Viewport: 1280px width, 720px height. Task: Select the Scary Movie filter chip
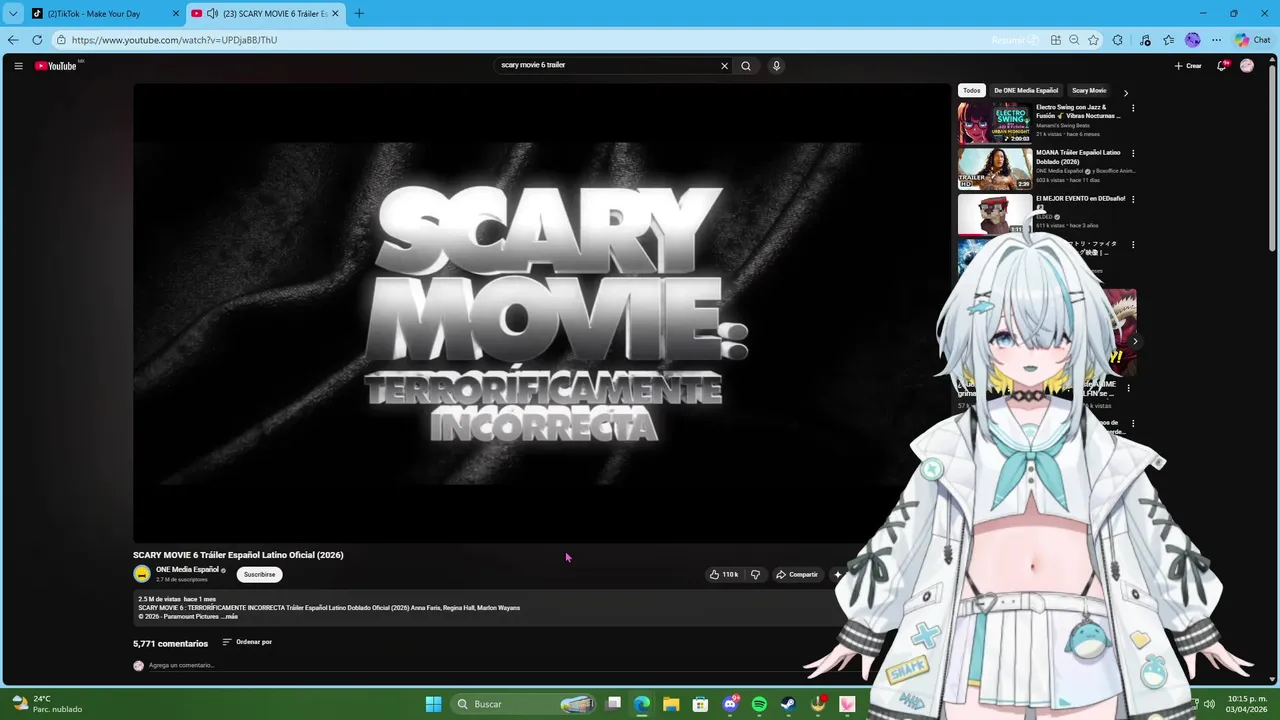tap(1089, 90)
